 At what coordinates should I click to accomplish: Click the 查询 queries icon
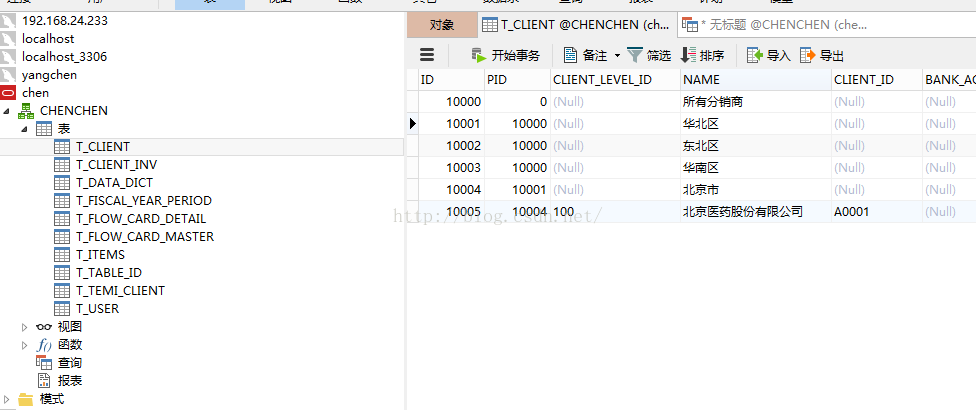[x=44, y=363]
